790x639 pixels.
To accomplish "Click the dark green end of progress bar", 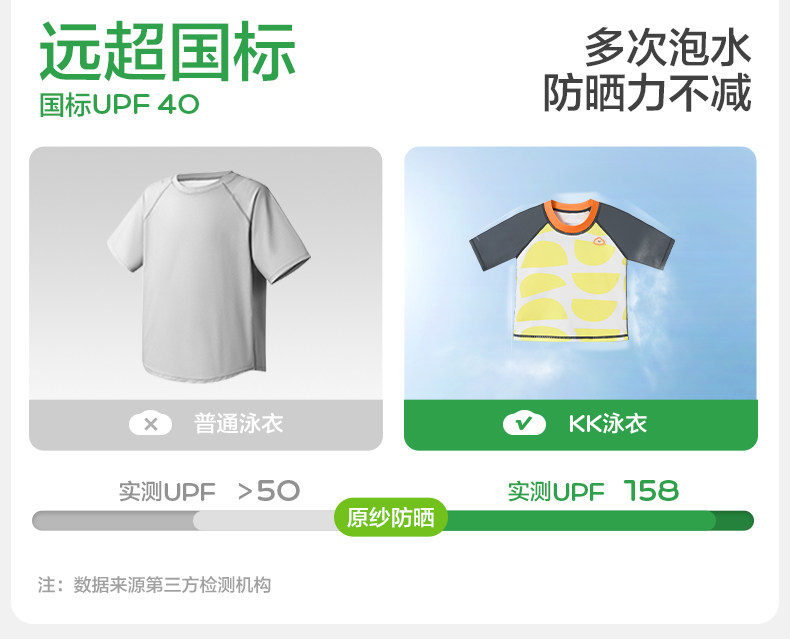I will (735, 521).
